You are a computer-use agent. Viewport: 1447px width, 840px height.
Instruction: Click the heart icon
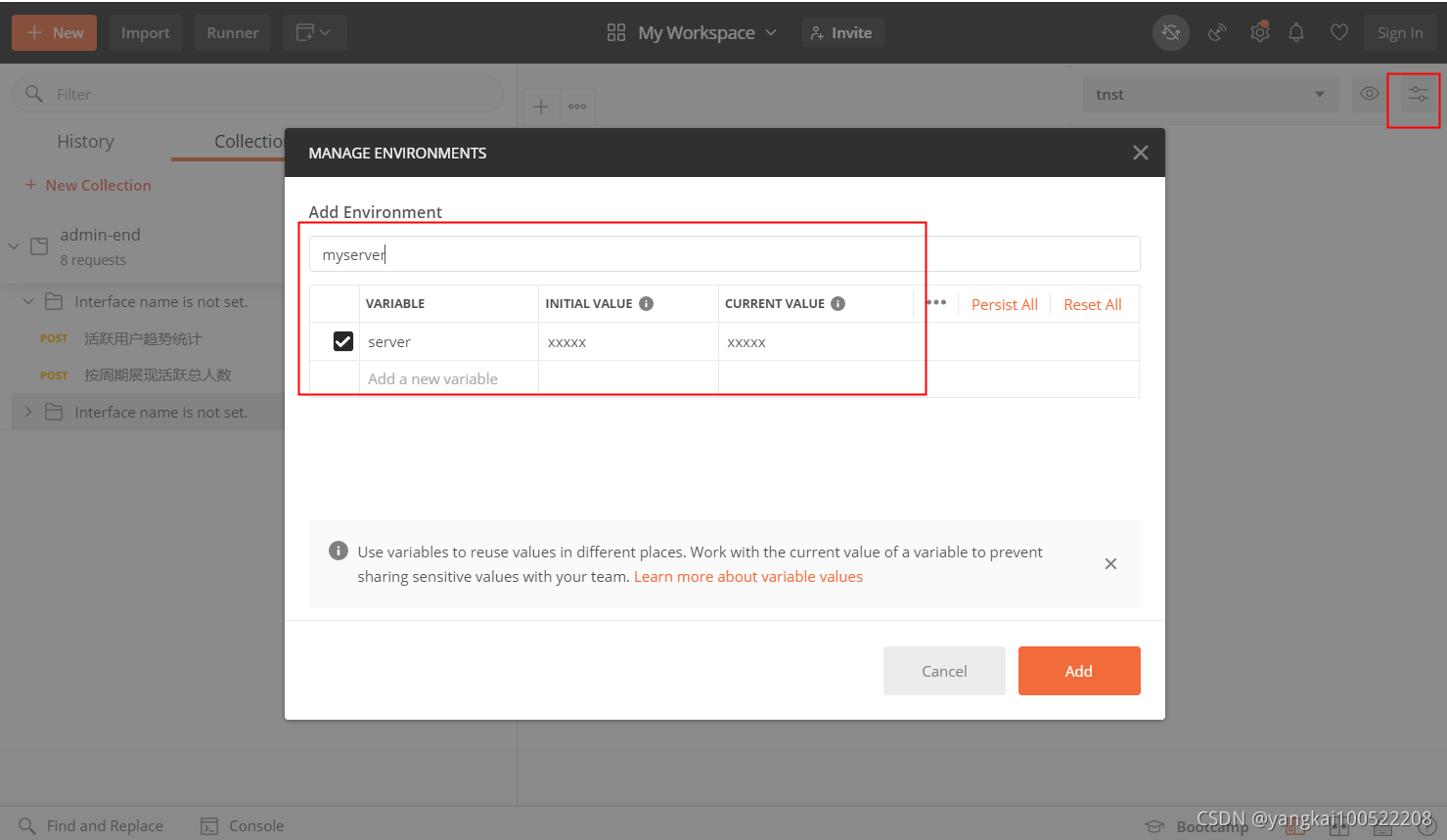click(1339, 32)
